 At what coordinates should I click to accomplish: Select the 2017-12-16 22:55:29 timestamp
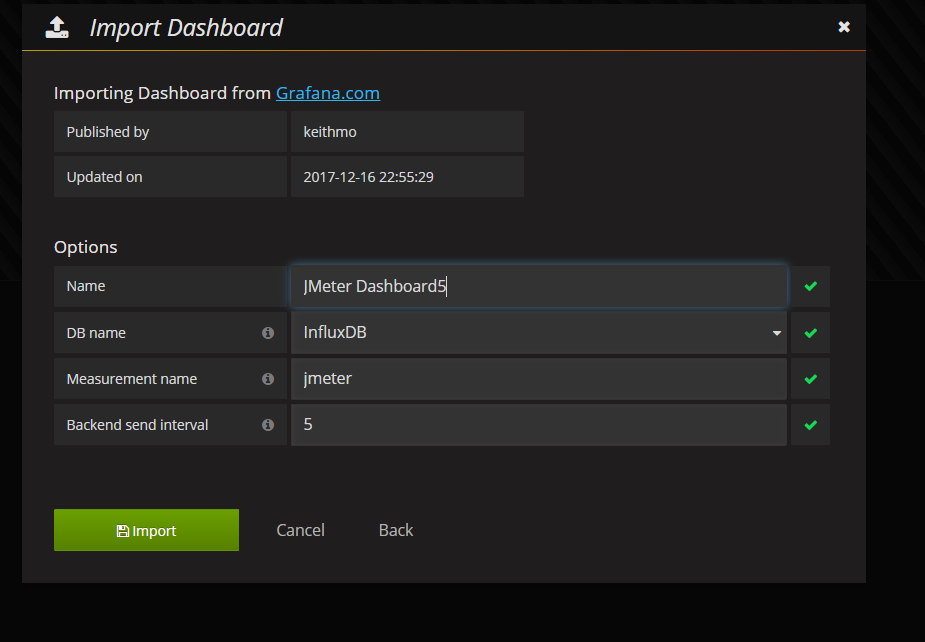click(368, 177)
